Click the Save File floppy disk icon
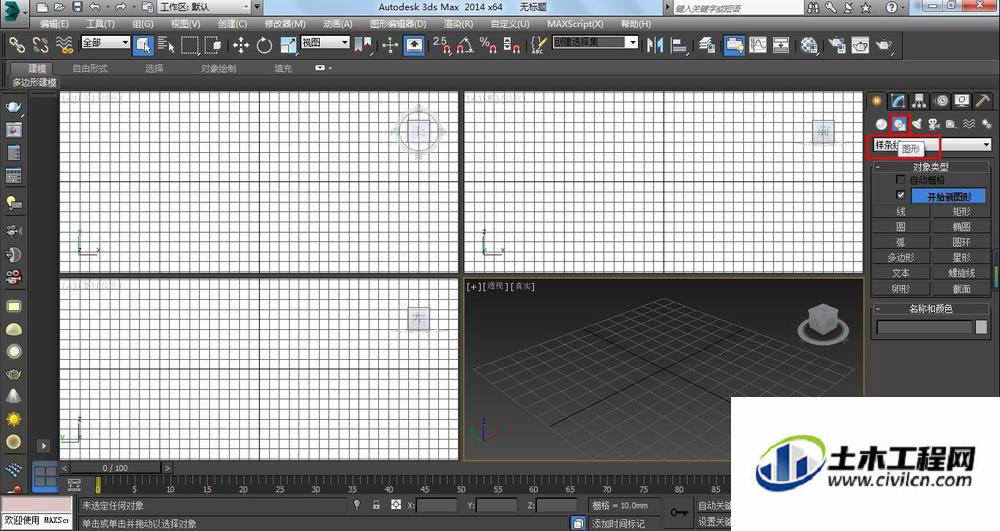 77,8
